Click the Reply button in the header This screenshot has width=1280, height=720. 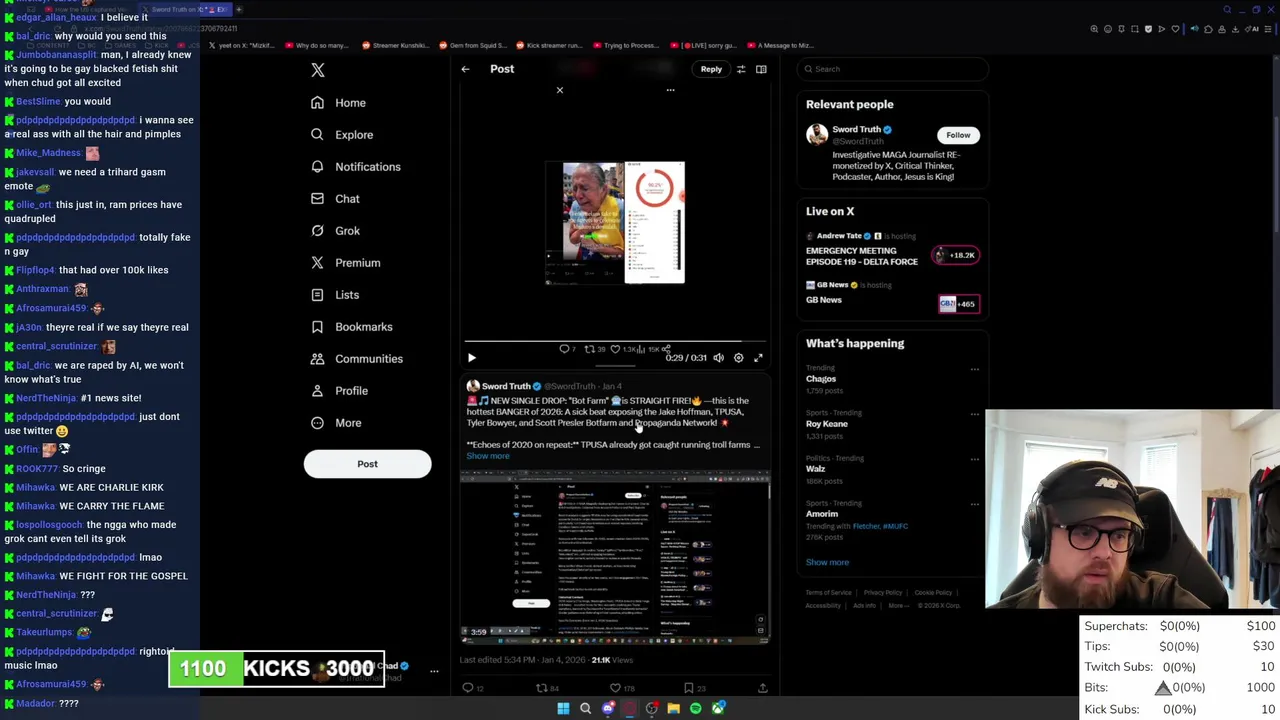[x=711, y=69]
